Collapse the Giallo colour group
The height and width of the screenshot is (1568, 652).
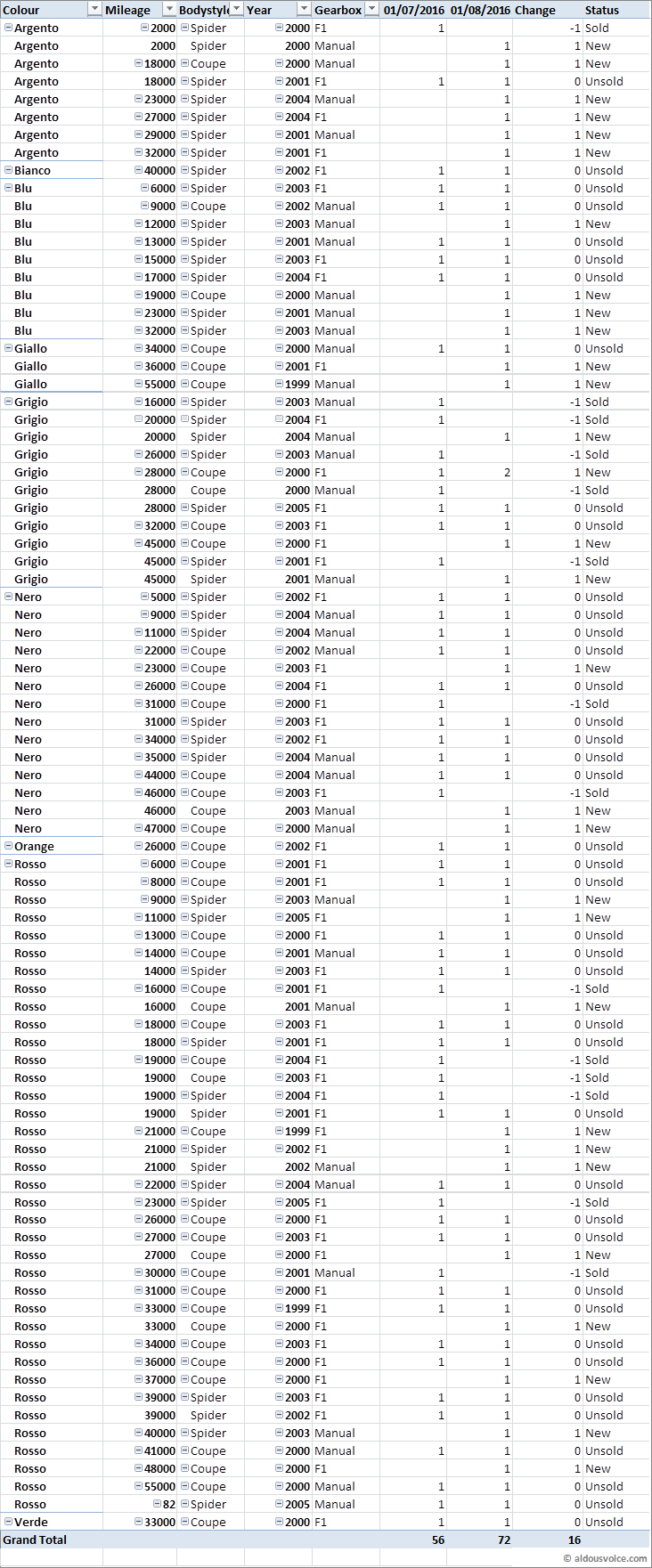tap(9, 348)
